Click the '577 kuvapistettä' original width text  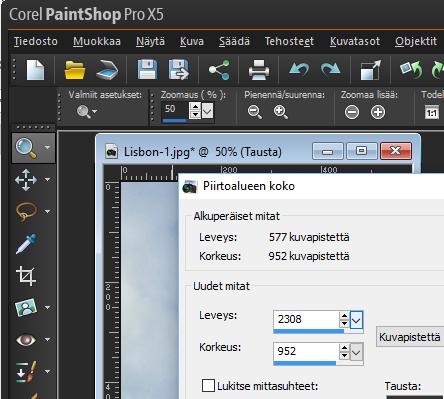(x=309, y=237)
